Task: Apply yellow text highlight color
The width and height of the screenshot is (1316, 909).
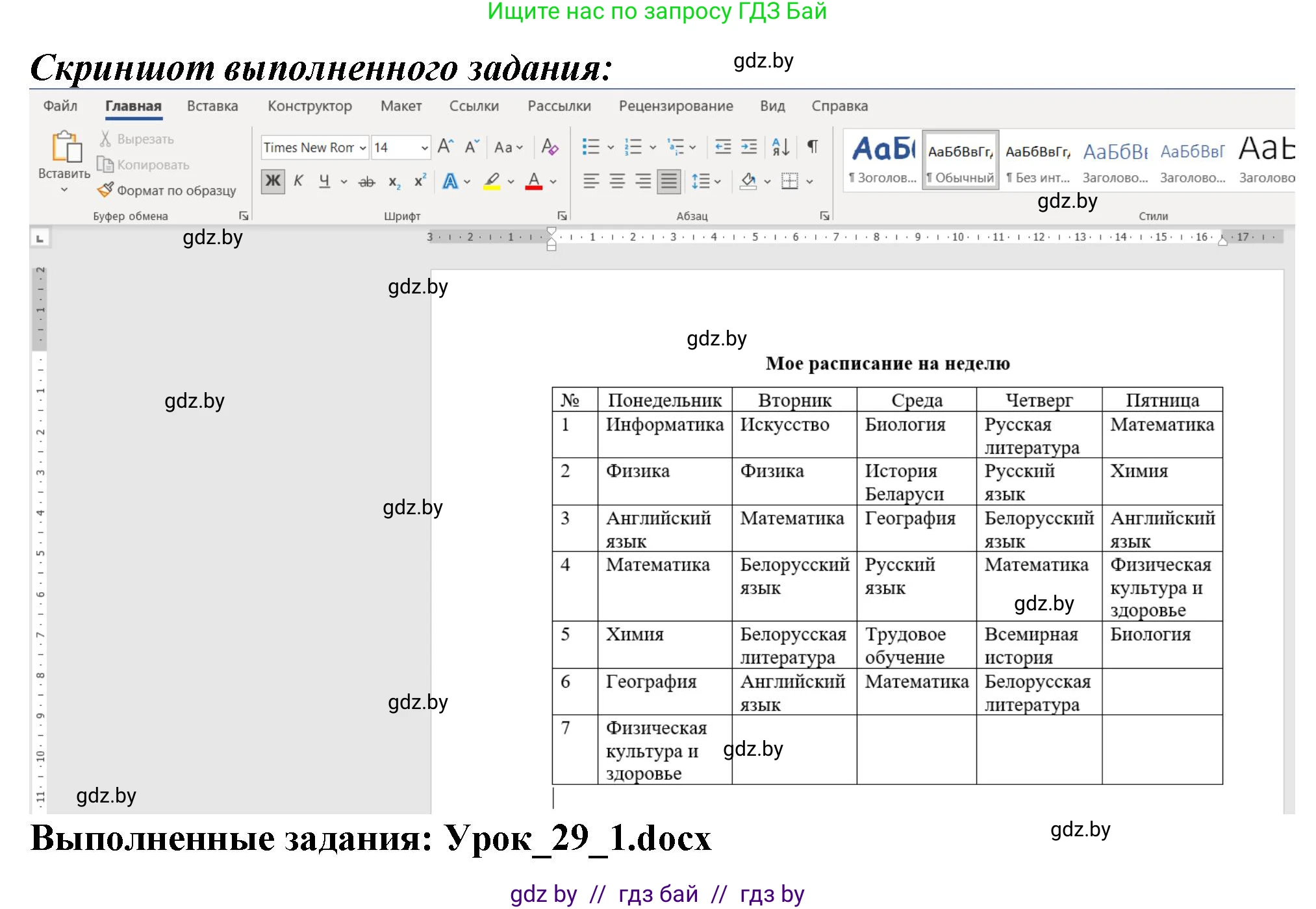Action: click(x=490, y=181)
